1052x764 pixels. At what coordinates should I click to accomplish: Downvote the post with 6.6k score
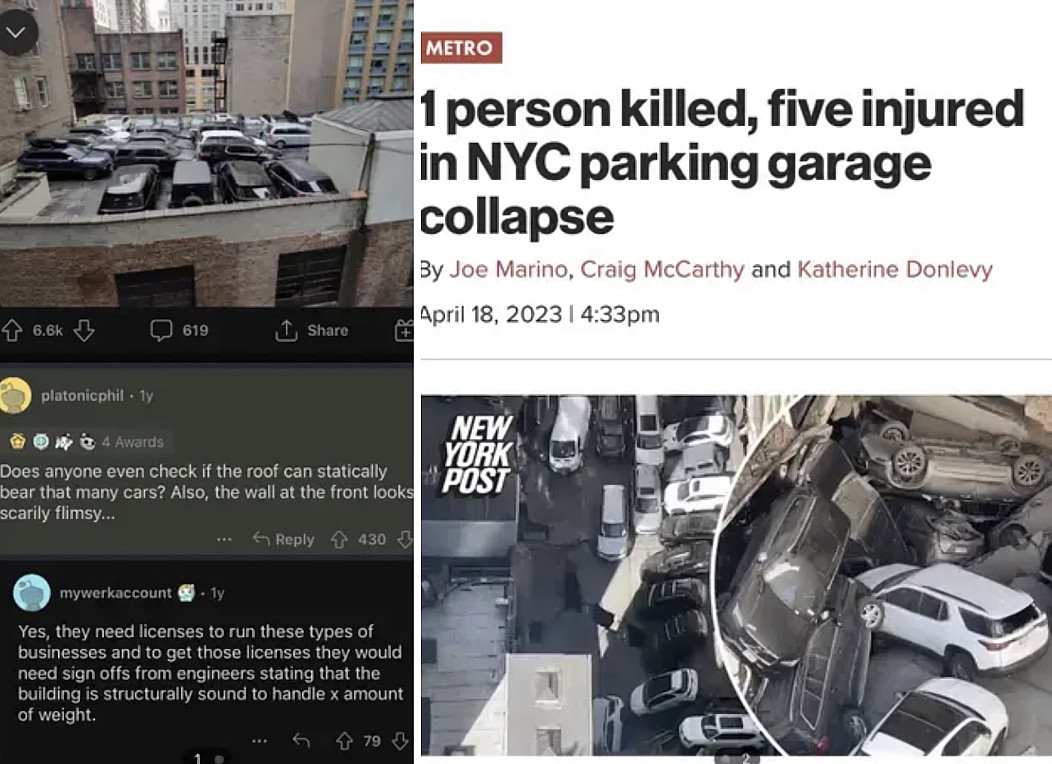click(84, 330)
